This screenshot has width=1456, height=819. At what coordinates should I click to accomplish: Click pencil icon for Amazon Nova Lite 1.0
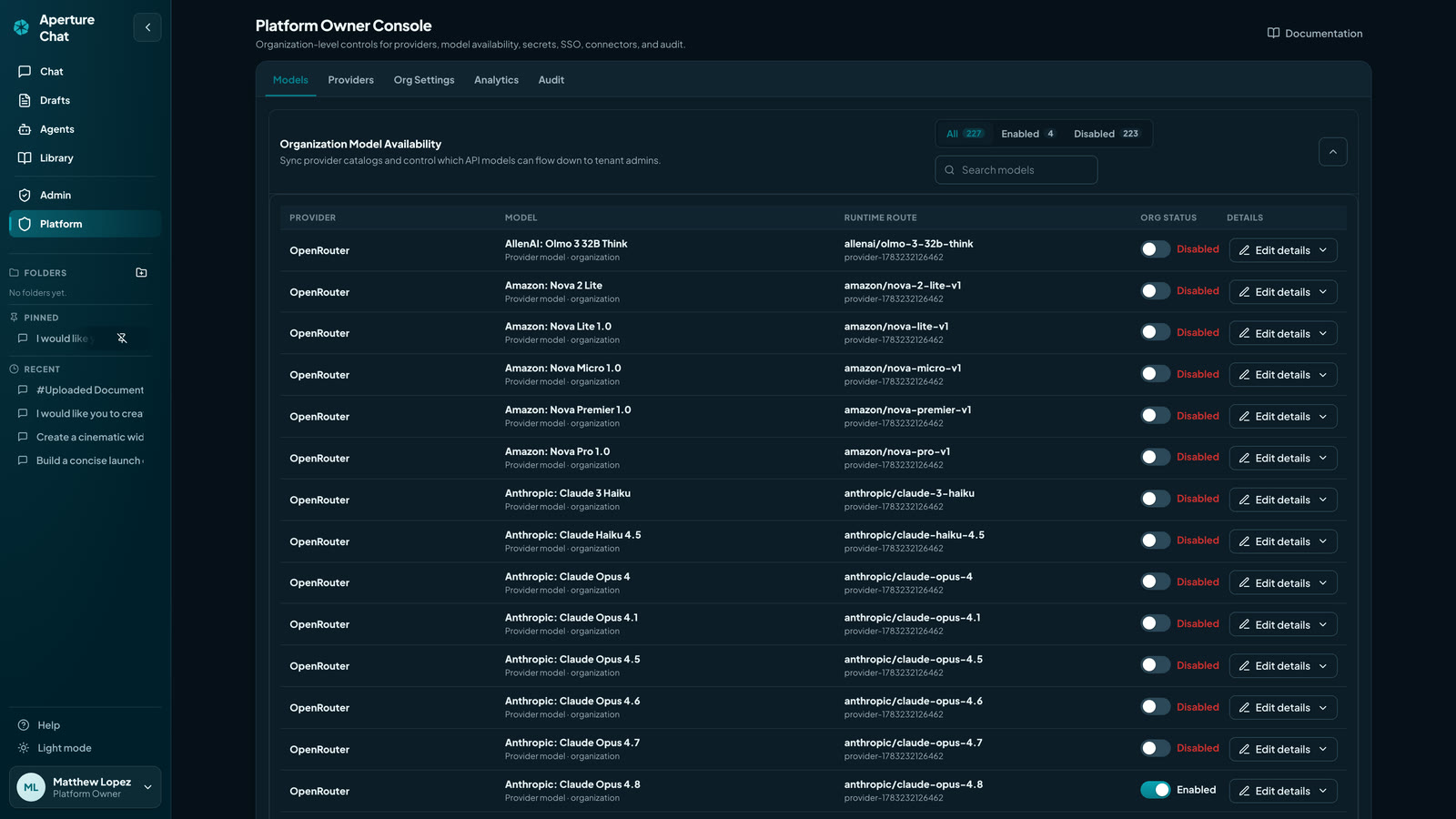coord(1244,333)
